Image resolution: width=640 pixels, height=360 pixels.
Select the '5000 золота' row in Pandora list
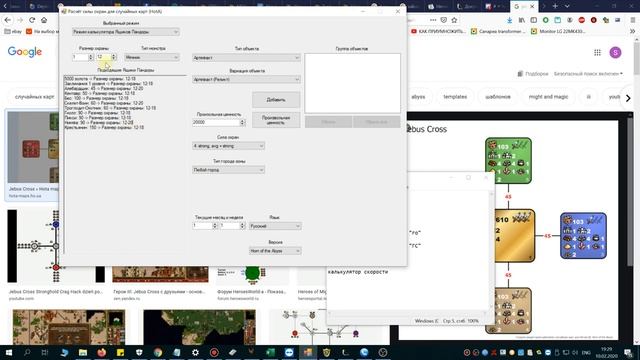[x=100, y=78]
